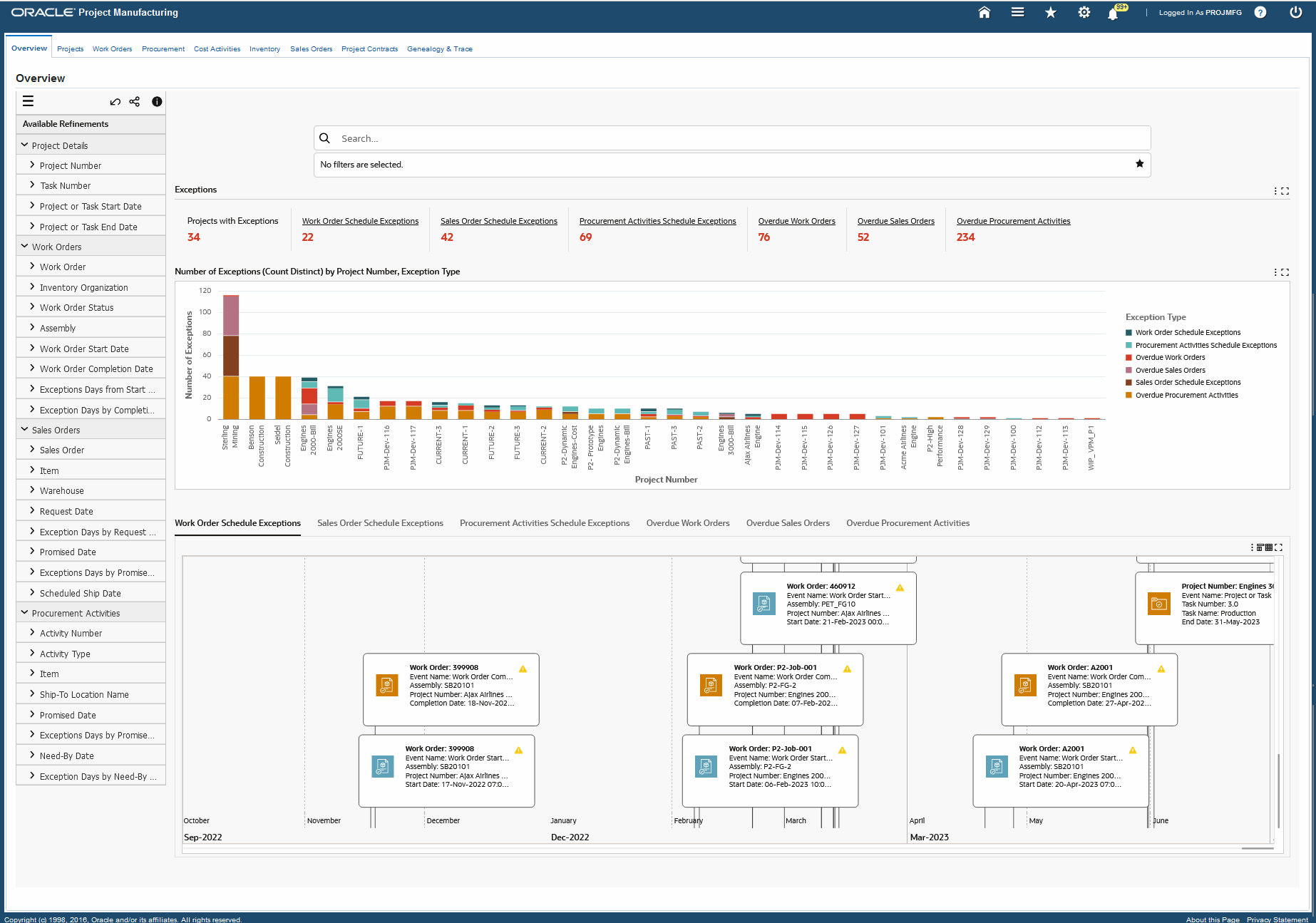1316x923 pixels.
Task: Click the reset refinements undo icon
Action: [115, 102]
